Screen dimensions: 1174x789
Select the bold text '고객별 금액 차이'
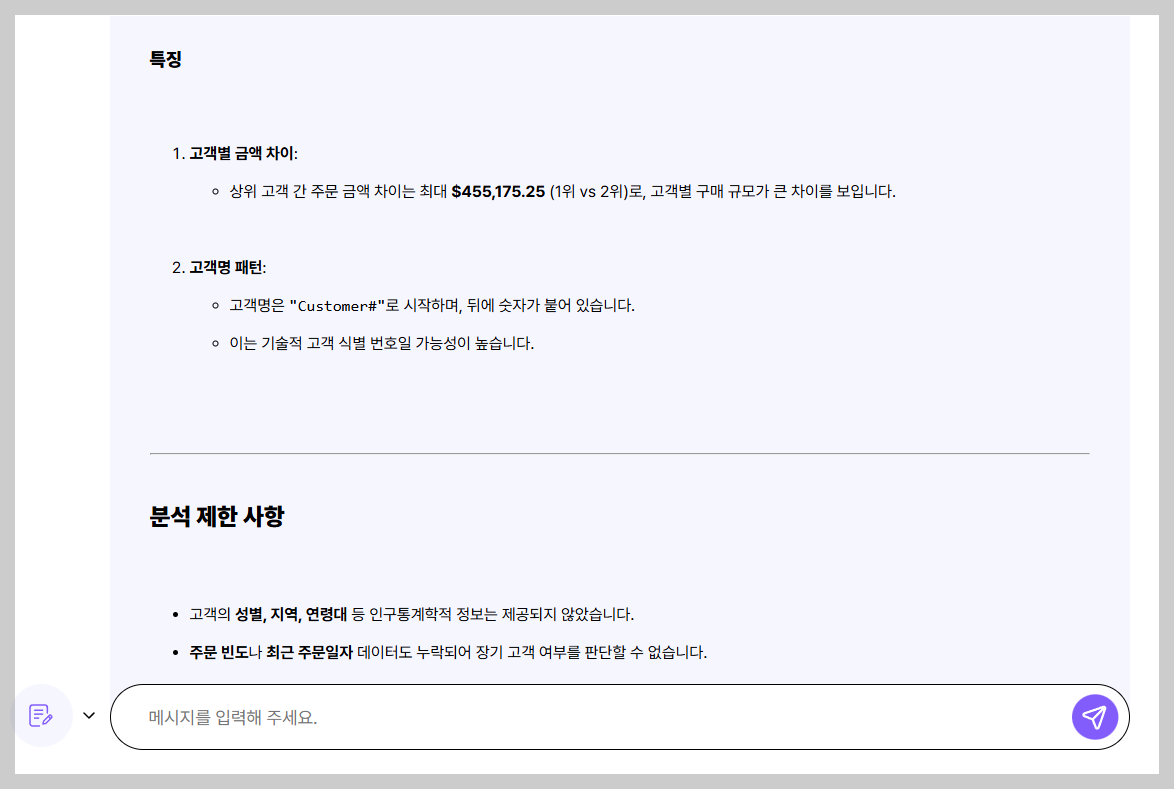click(241, 152)
